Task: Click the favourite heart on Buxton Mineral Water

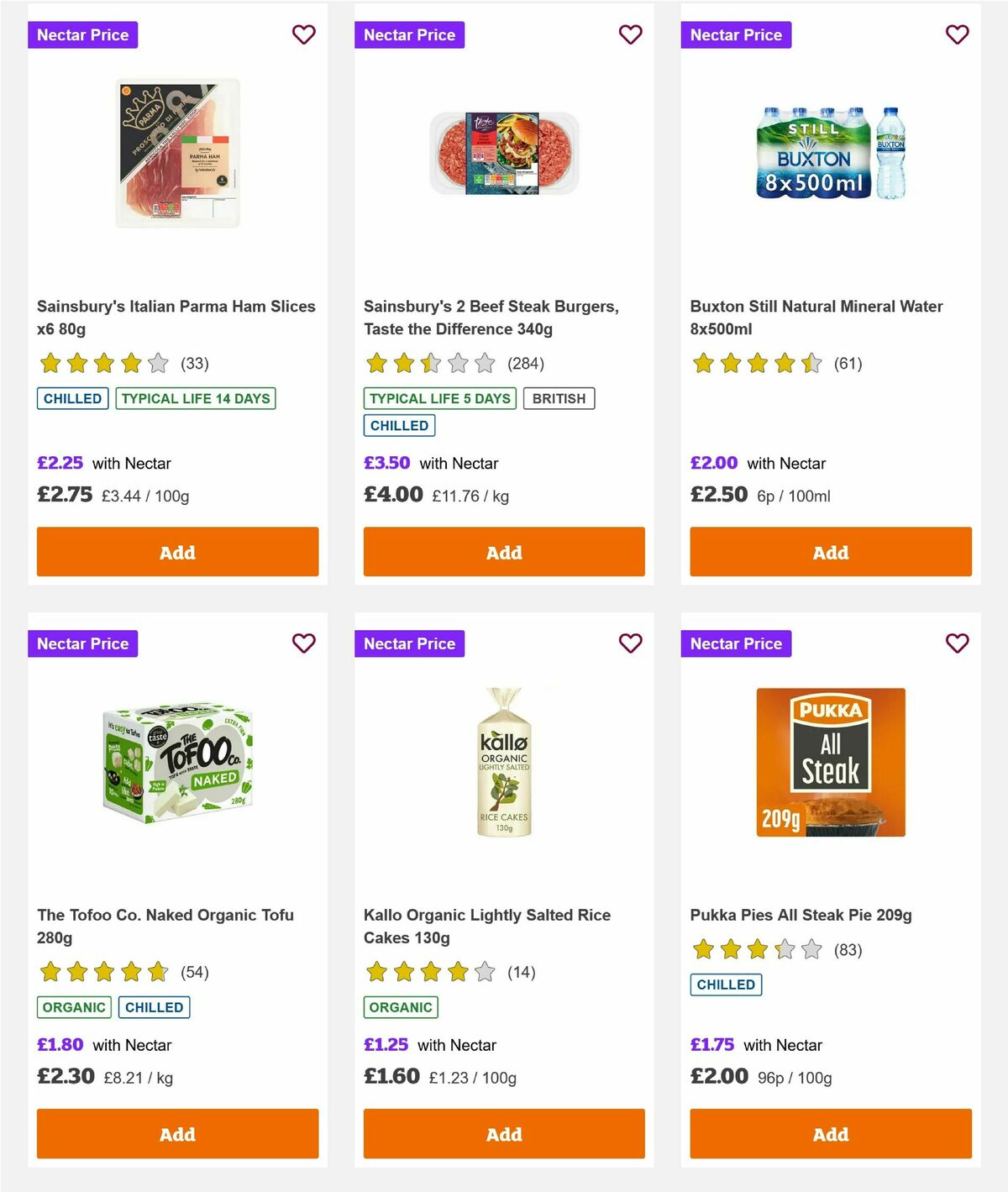Action: pyautogui.click(x=957, y=34)
